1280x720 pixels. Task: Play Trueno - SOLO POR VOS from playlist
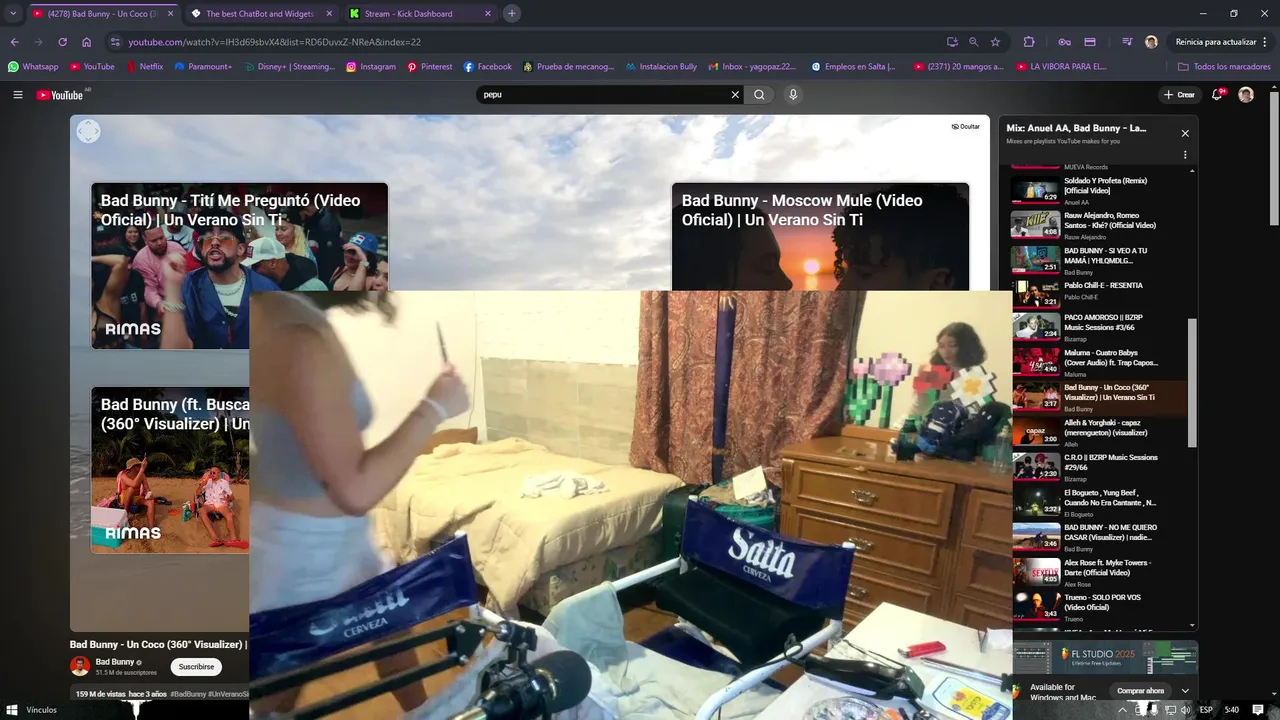coord(1098,607)
